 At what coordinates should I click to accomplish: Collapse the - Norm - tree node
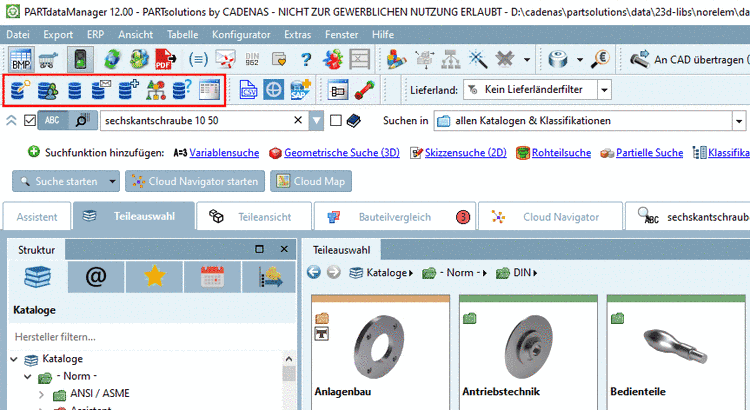pyautogui.click(x=28, y=377)
